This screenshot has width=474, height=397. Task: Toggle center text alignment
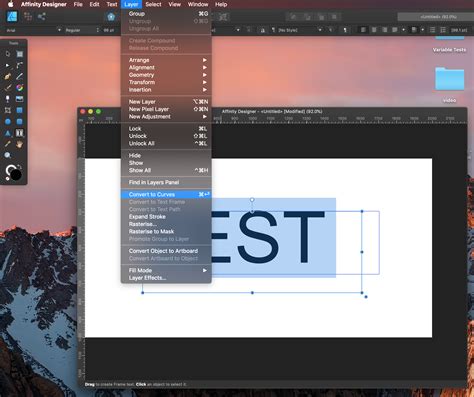click(x=374, y=30)
